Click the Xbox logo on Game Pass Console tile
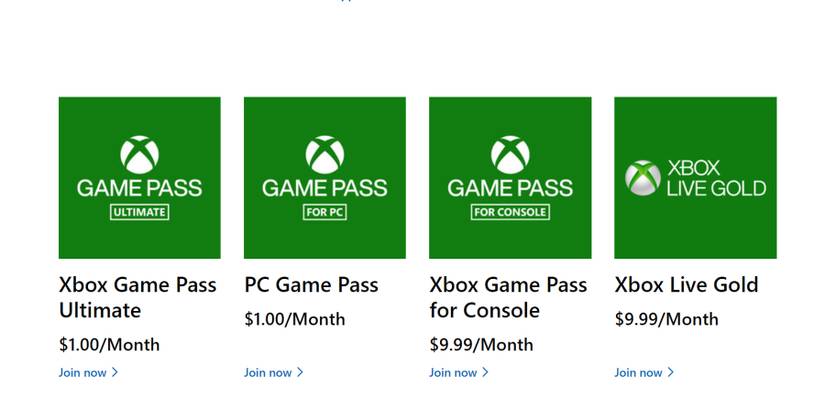 pyautogui.click(x=510, y=155)
